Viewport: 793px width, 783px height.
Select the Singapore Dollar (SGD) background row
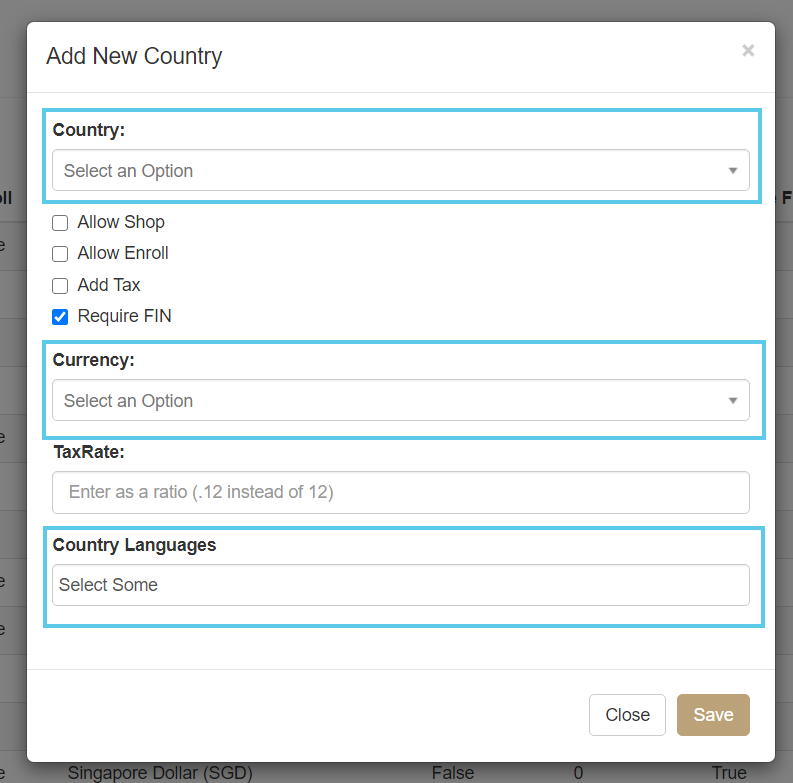(x=160, y=772)
